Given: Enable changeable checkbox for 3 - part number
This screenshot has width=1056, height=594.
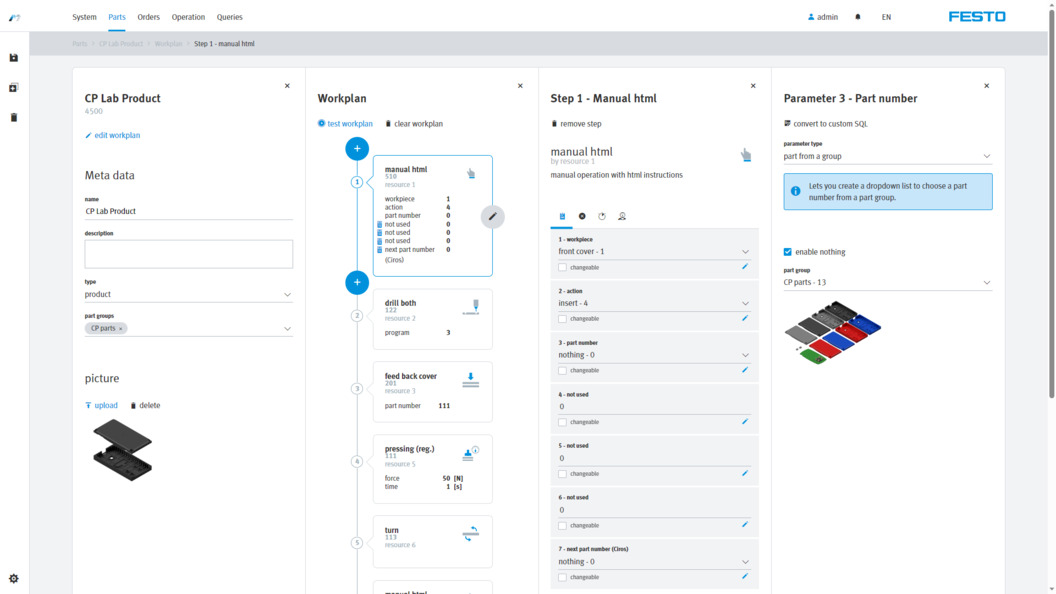Looking at the screenshot, I should [x=563, y=371].
